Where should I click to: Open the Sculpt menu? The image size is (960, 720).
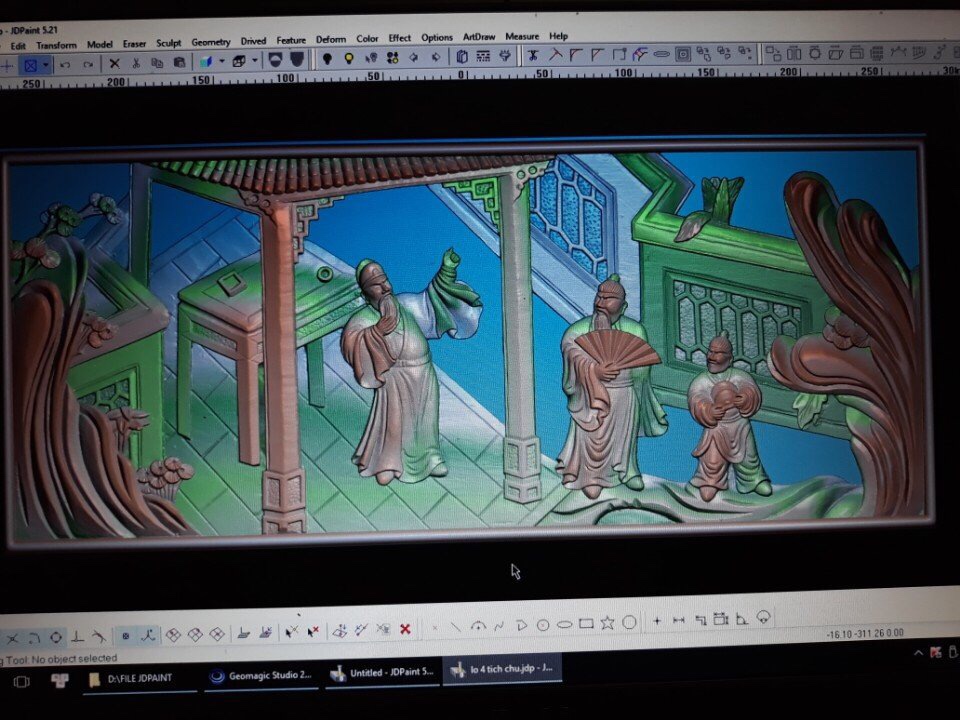pyautogui.click(x=168, y=43)
